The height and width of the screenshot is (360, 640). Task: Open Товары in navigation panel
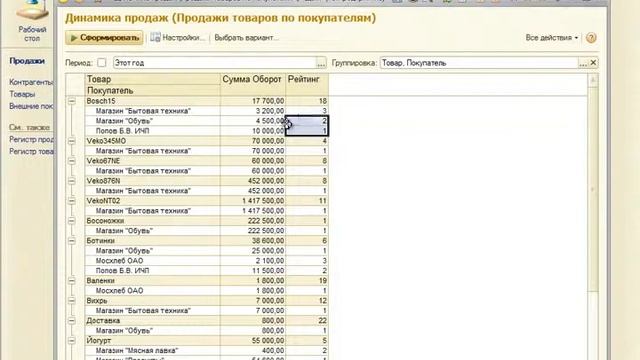click(x=22, y=94)
